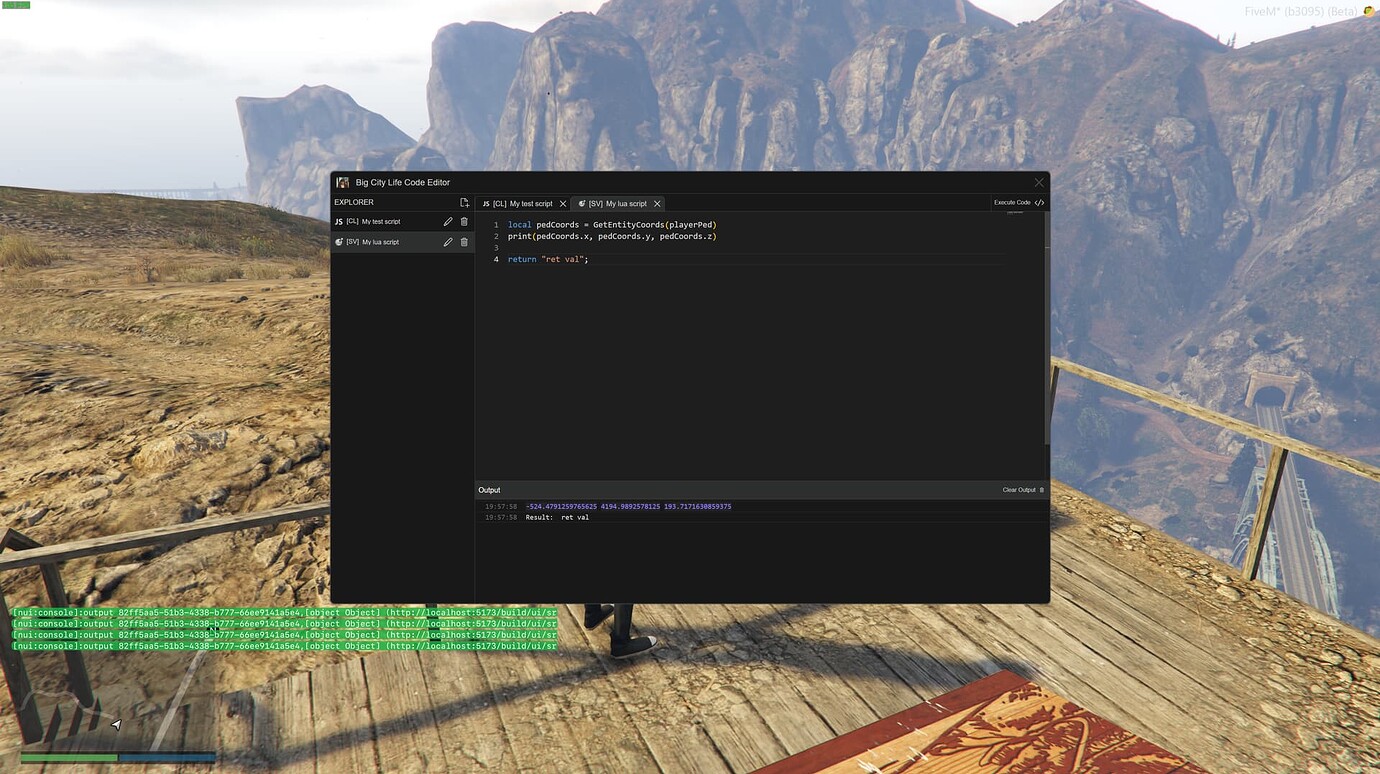Click the Big City Life logo icon
Image resolution: width=1380 pixels, height=774 pixels.
point(343,182)
